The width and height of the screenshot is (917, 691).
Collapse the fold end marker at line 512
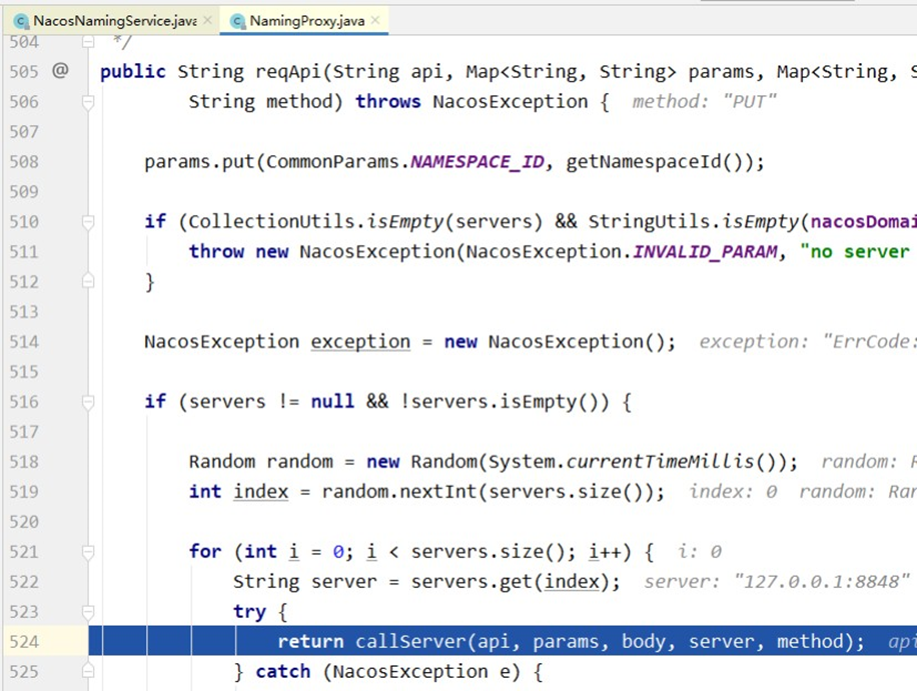coord(88,281)
